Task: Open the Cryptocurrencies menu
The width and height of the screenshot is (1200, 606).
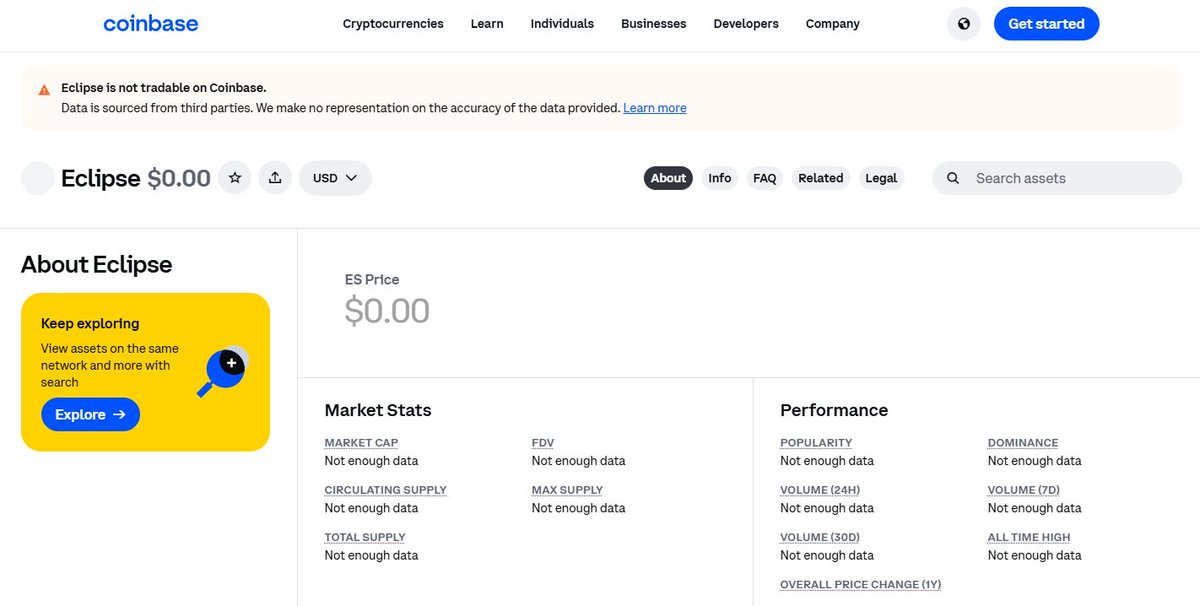Action: point(393,24)
